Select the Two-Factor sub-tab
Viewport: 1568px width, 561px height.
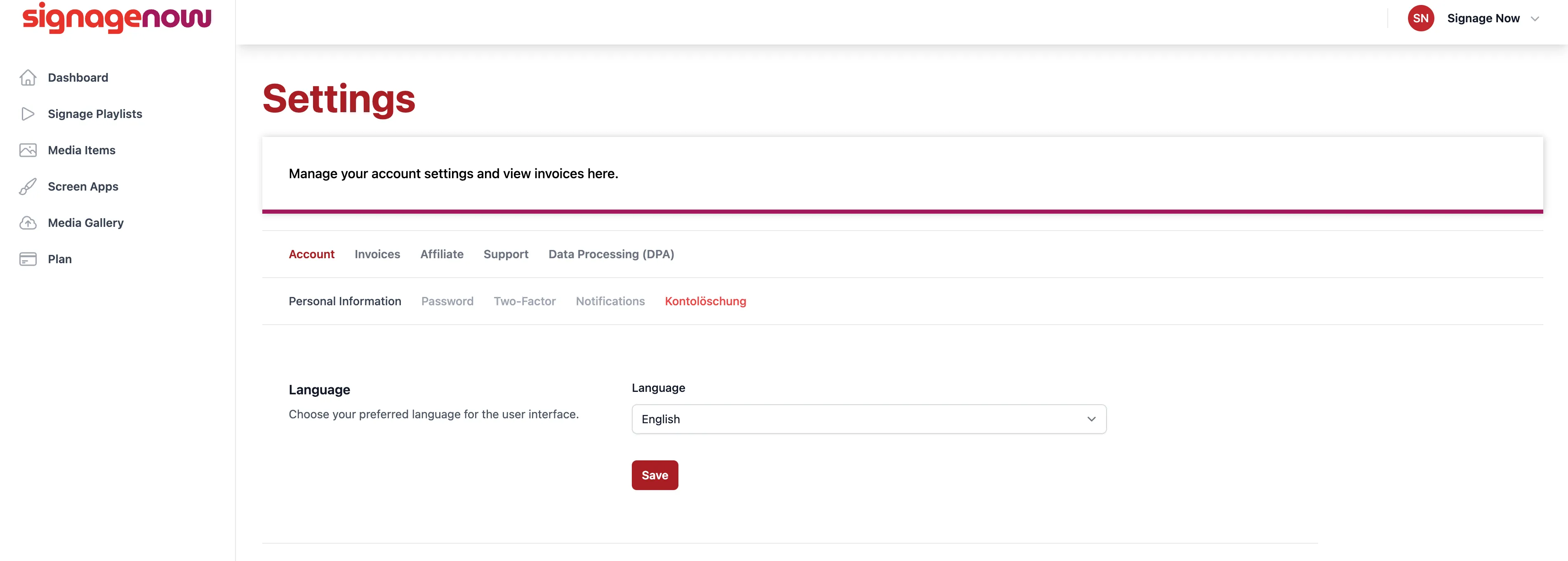click(525, 301)
